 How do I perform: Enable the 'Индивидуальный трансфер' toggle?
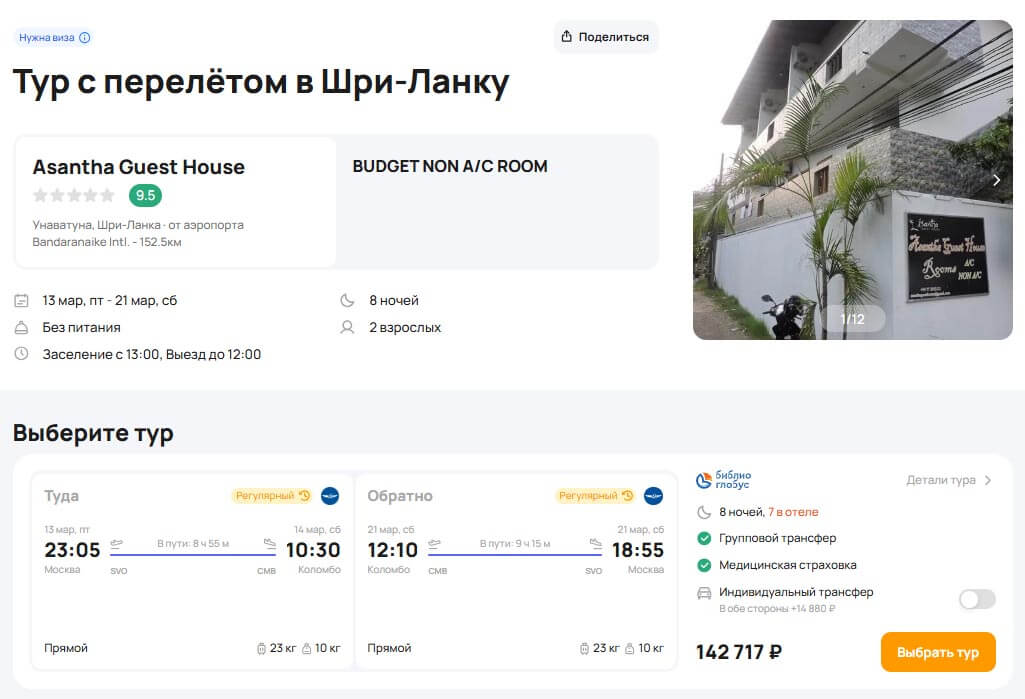977,599
